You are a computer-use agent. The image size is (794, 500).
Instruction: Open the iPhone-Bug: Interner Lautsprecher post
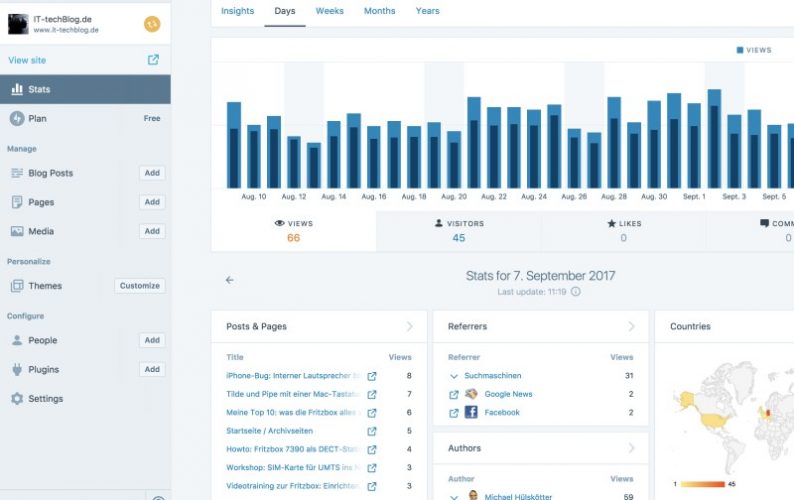coord(293,376)
